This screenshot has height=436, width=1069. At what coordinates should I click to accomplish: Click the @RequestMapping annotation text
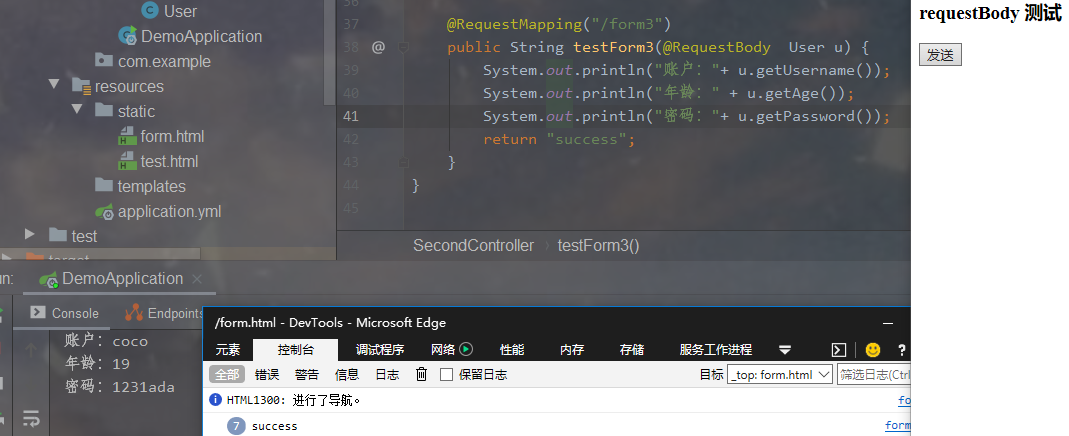[x=514, y=25]
